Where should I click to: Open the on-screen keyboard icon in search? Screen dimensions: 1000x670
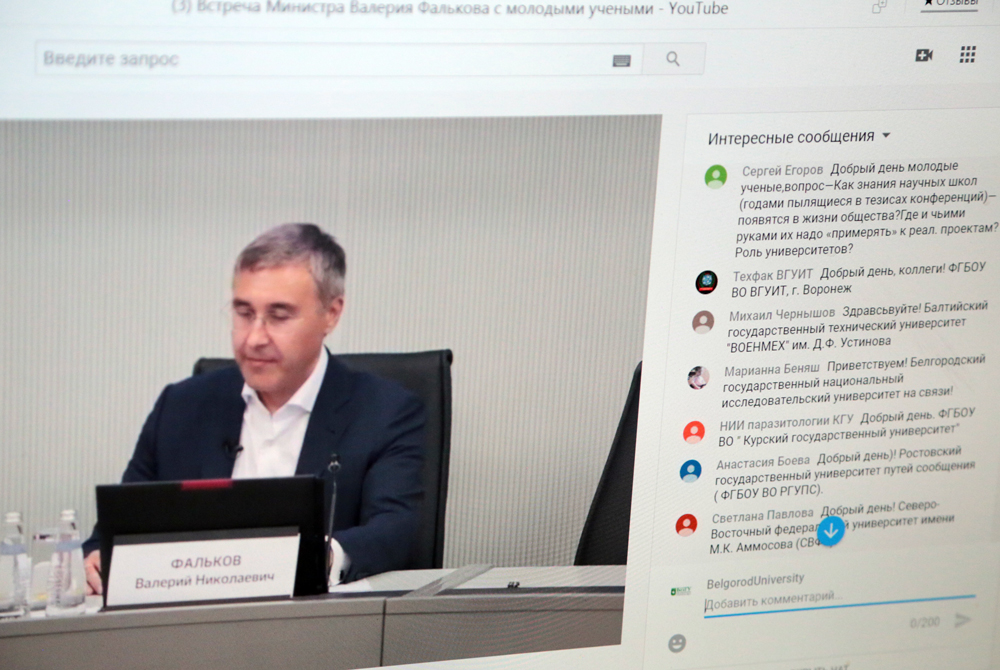coord(621,61)
